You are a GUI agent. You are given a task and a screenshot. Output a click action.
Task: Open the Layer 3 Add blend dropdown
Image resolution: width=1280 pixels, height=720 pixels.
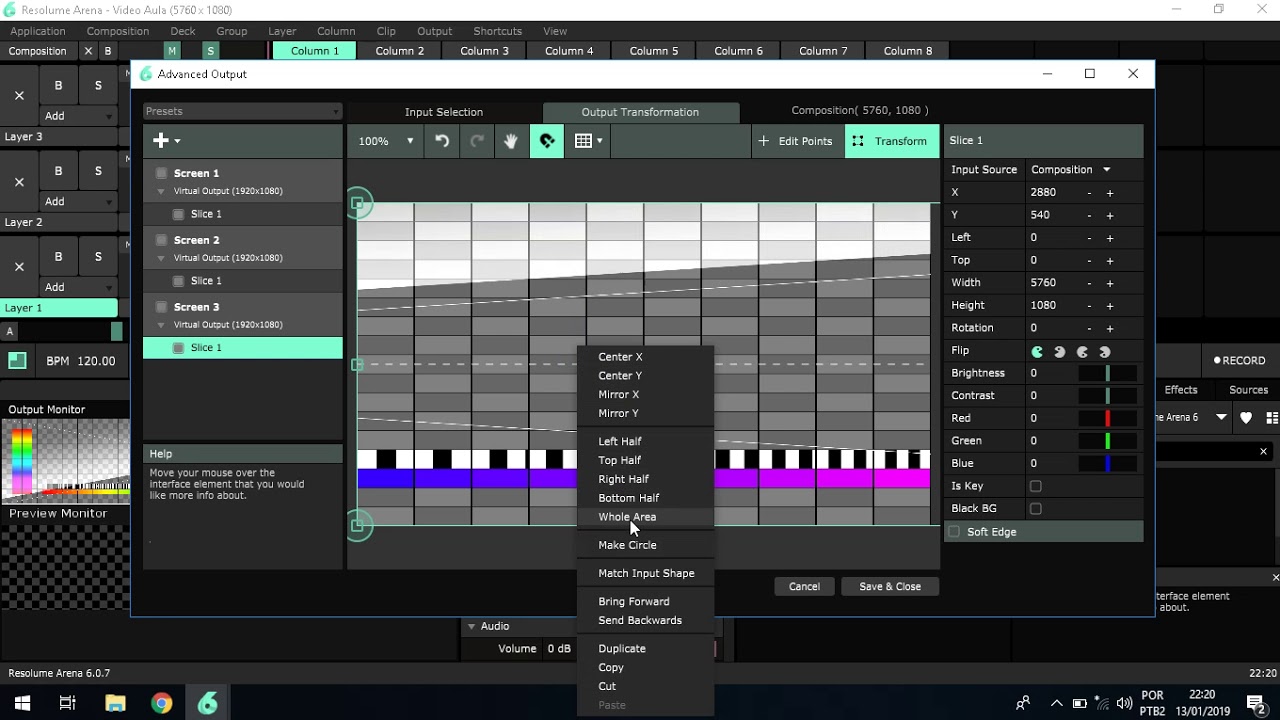coord(77,116)
